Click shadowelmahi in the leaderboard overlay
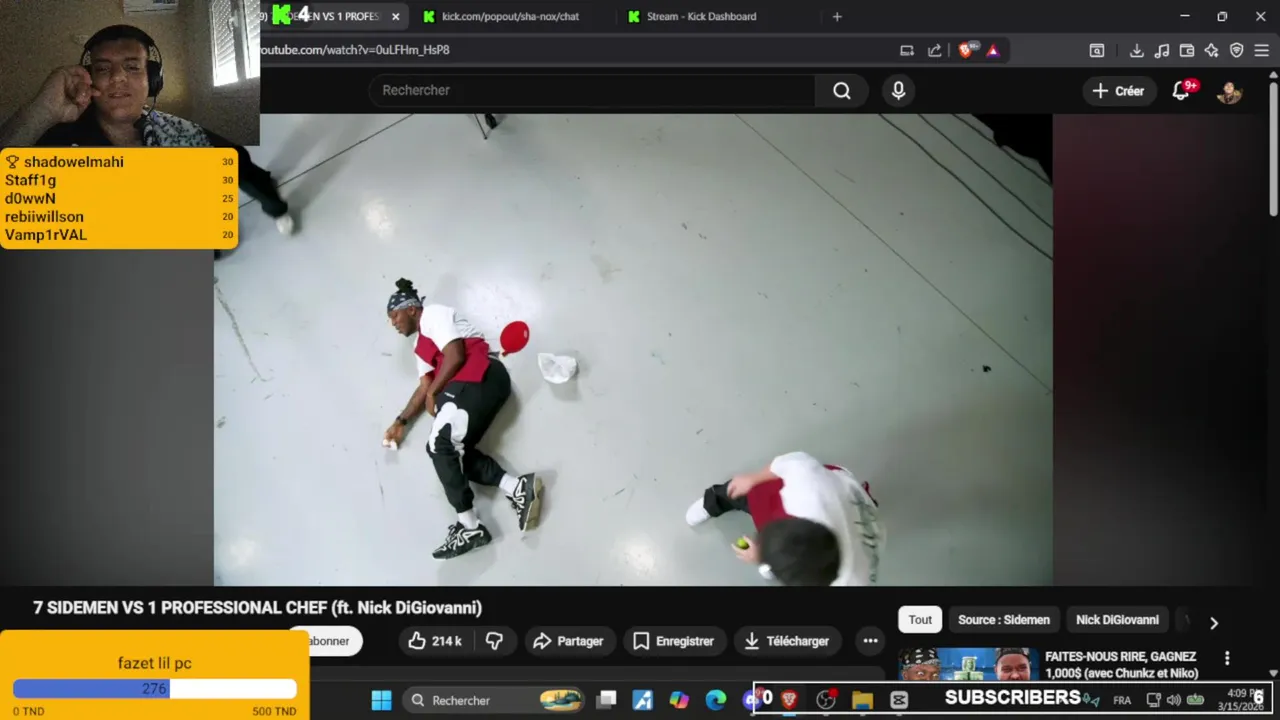This screenshot has height=720, width=1280. pos(74,162)
